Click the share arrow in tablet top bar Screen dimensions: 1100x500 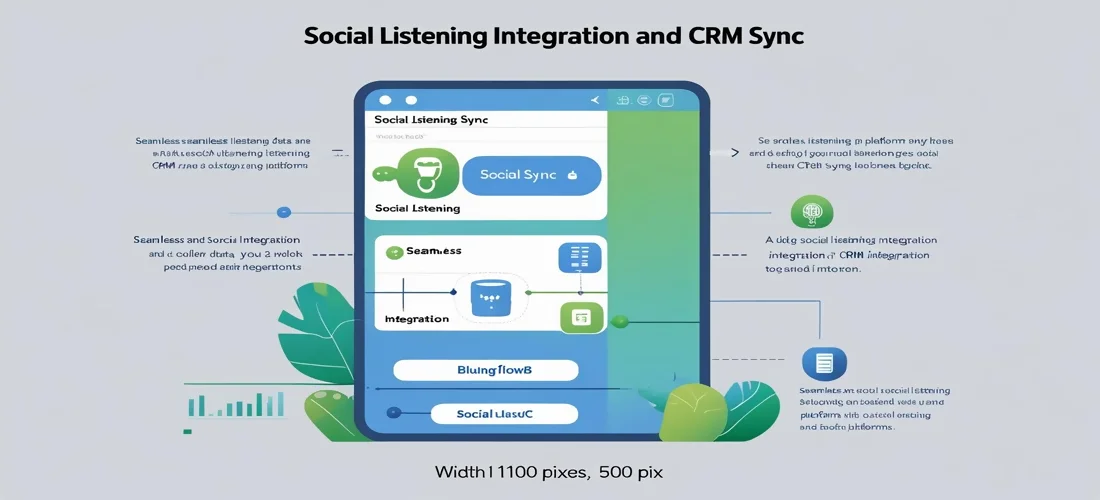pyautogui.click(x=595, y=100)
